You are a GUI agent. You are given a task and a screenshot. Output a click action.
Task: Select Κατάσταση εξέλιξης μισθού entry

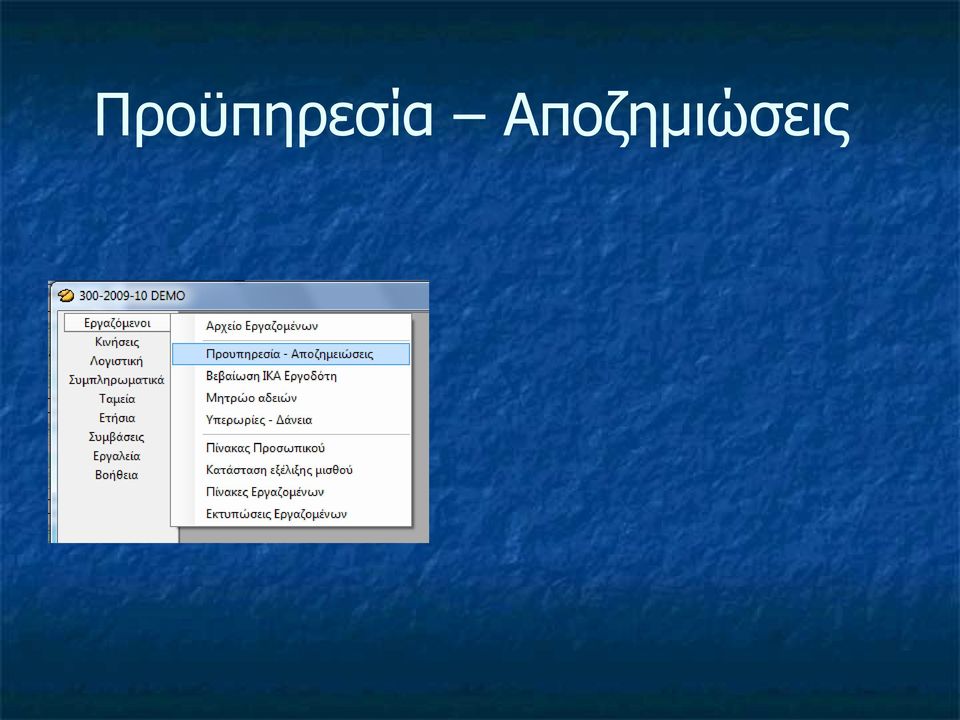pos(291,470)
